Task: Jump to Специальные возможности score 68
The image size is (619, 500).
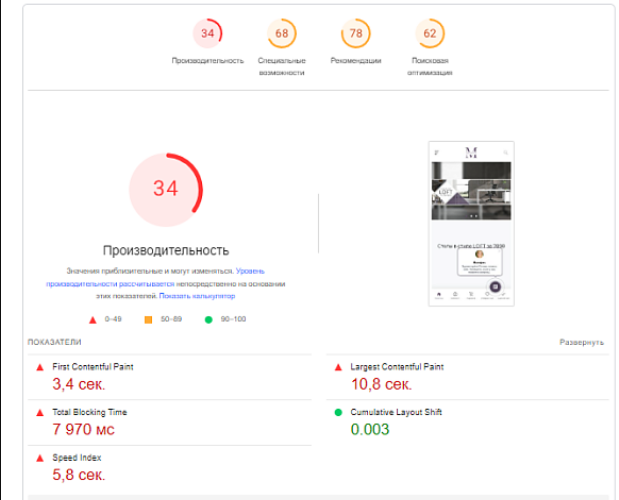Action: tap(281, 34)
